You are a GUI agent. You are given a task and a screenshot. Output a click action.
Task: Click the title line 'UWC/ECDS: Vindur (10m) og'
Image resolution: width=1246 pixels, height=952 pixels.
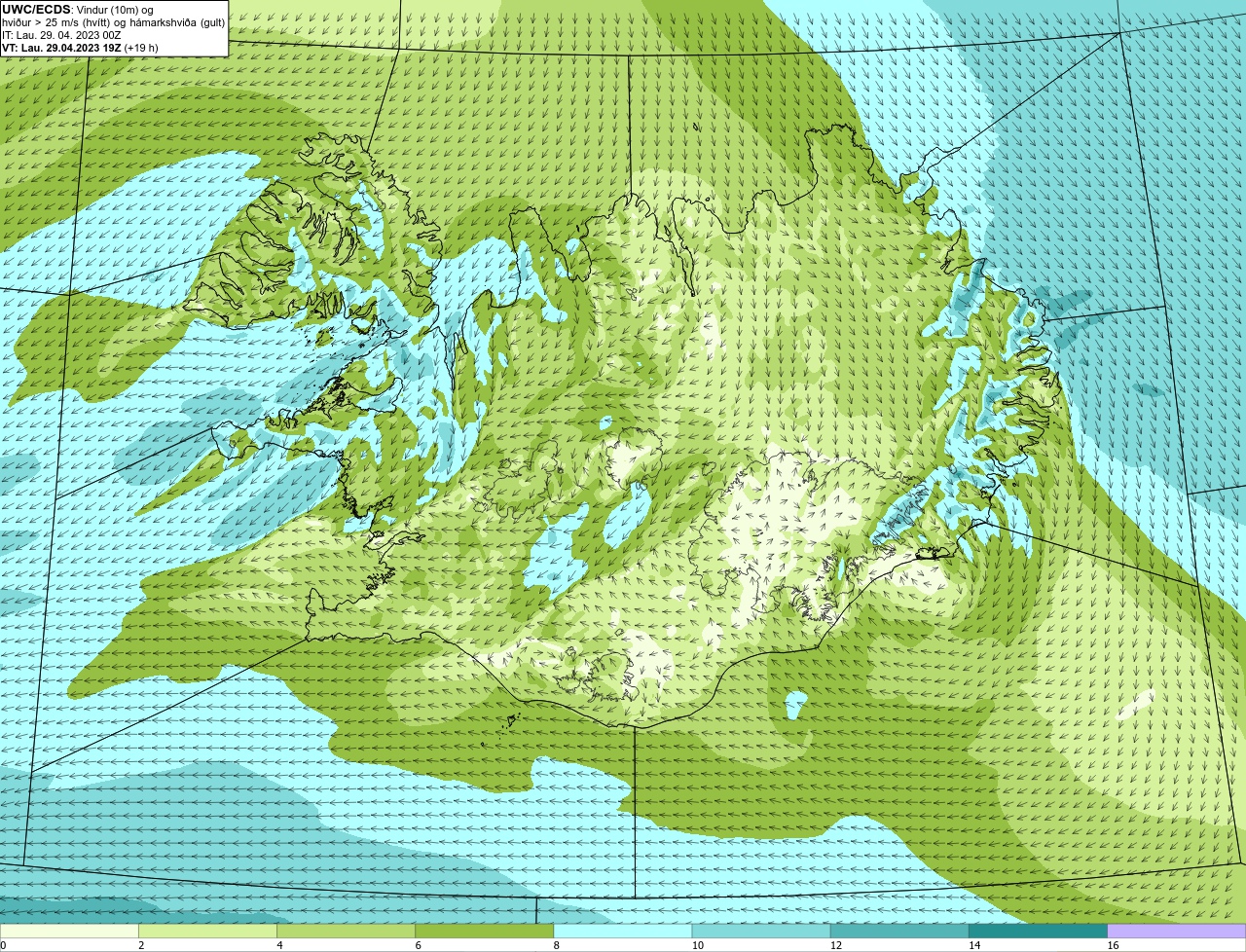(78, 10)
